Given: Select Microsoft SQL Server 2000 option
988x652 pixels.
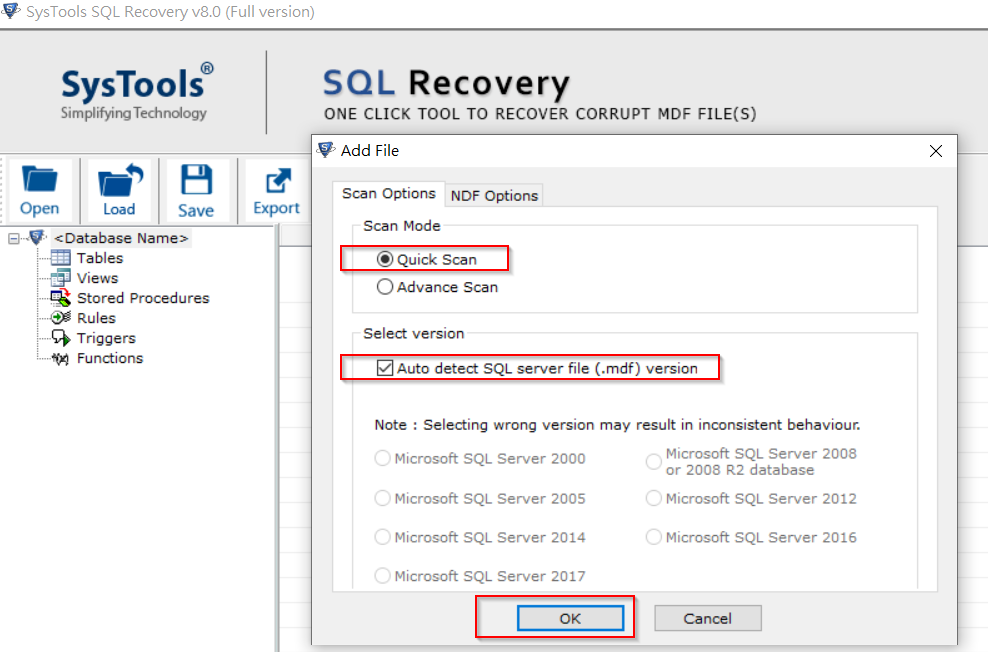Looking at the screenshot, I should [x=382, y=458].
